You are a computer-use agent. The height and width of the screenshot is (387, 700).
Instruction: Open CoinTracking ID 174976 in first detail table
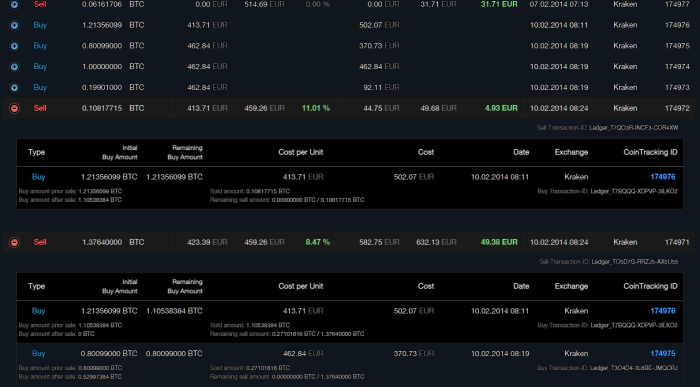(663, 177)
